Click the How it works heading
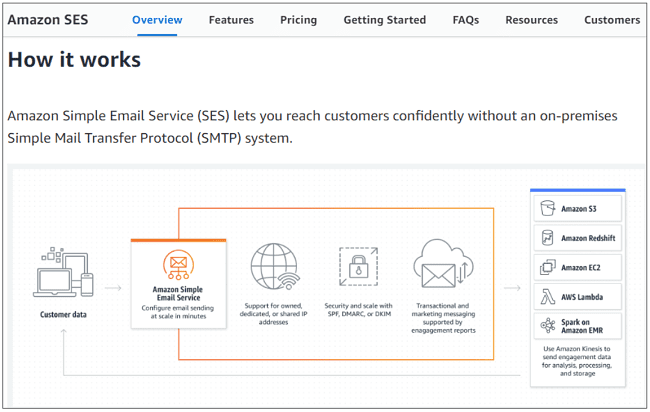650x412 pixels. pos(74,60)
